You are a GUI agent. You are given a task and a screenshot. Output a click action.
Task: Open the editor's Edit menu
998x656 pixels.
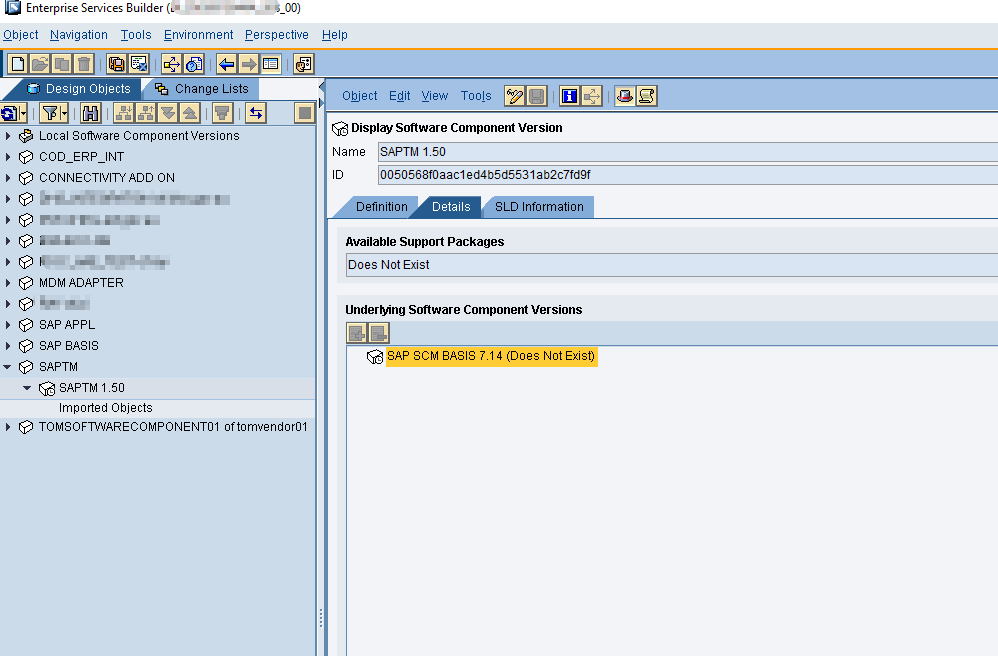click(x=399, y=96)
